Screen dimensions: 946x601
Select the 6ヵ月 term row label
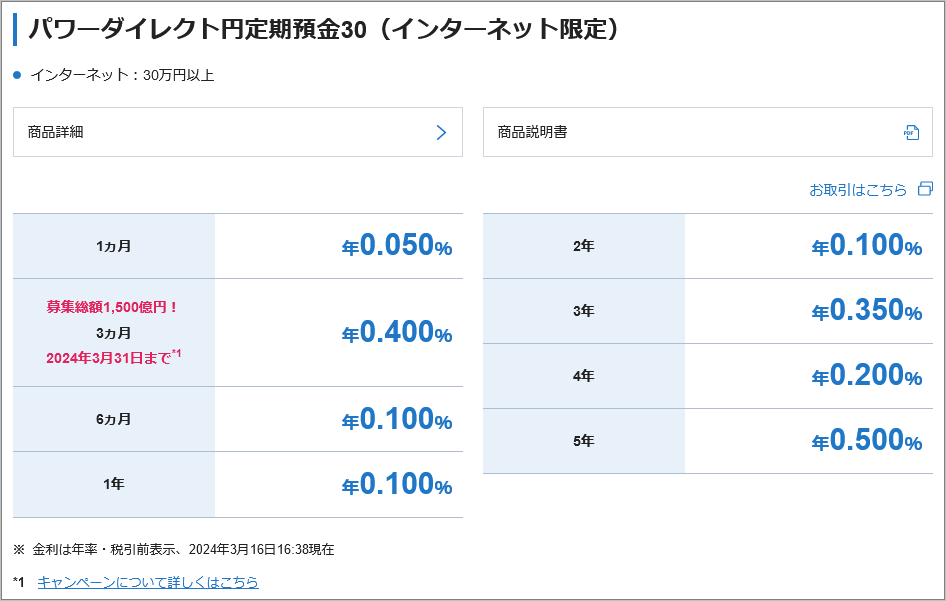[x=114, y=419]
